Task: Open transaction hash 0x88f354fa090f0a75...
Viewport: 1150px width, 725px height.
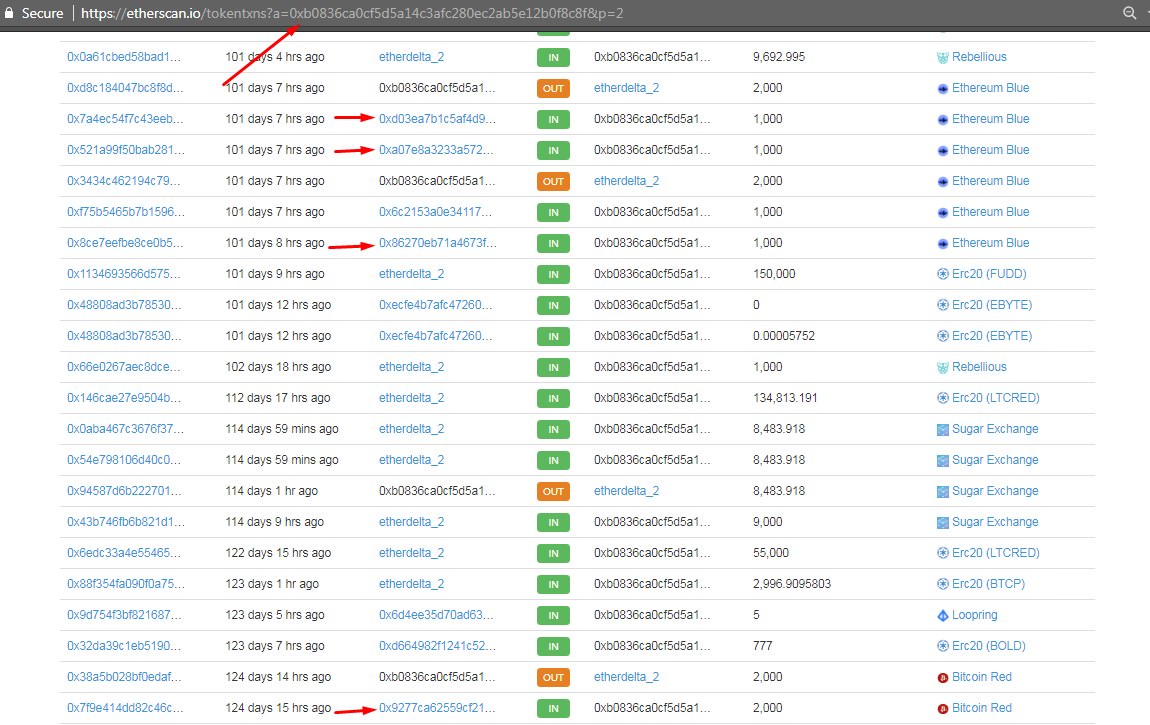Action: [x=126, y=584]
